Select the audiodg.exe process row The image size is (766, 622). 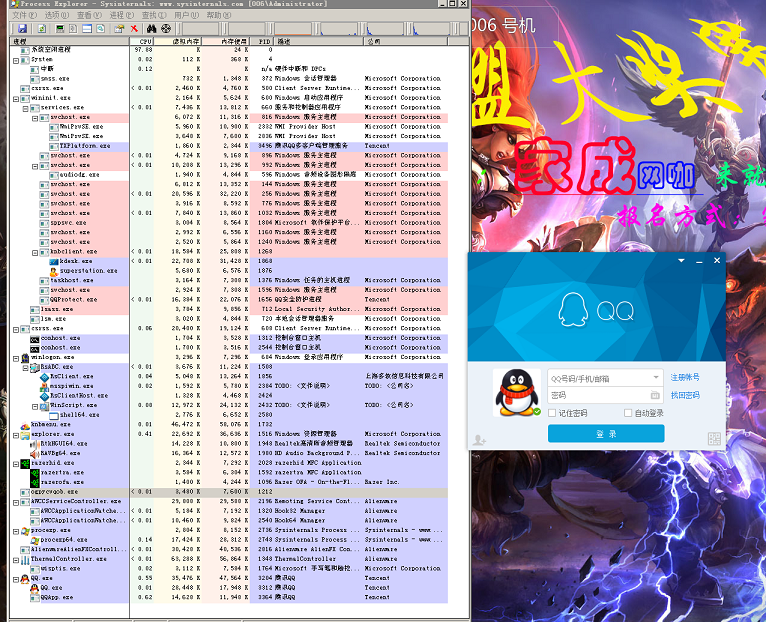point(229,175)
